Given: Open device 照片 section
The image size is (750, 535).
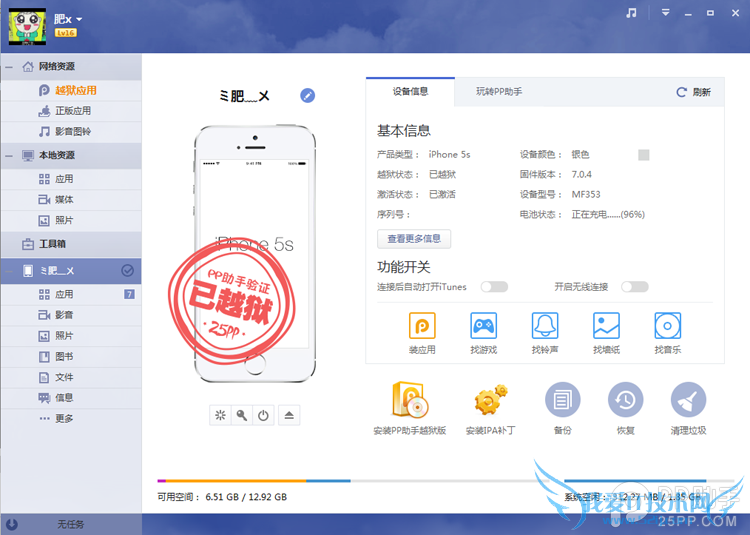Looking at the screenshot, I should click(x=71, y=336).
